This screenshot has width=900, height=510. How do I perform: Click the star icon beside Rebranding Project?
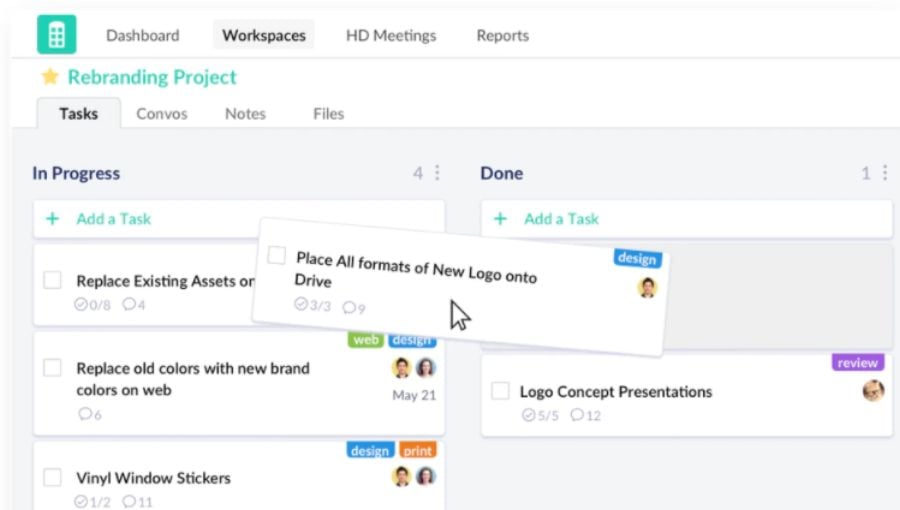click(x=50, y=77)
